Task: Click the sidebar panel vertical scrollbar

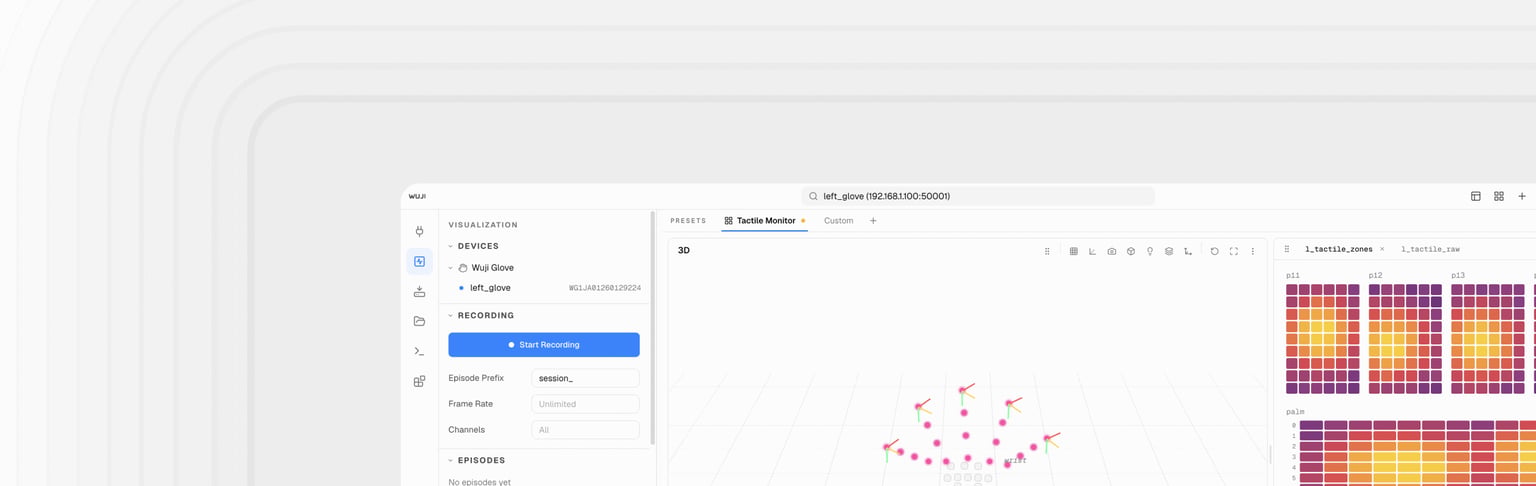Action: (x=653, y=327)
